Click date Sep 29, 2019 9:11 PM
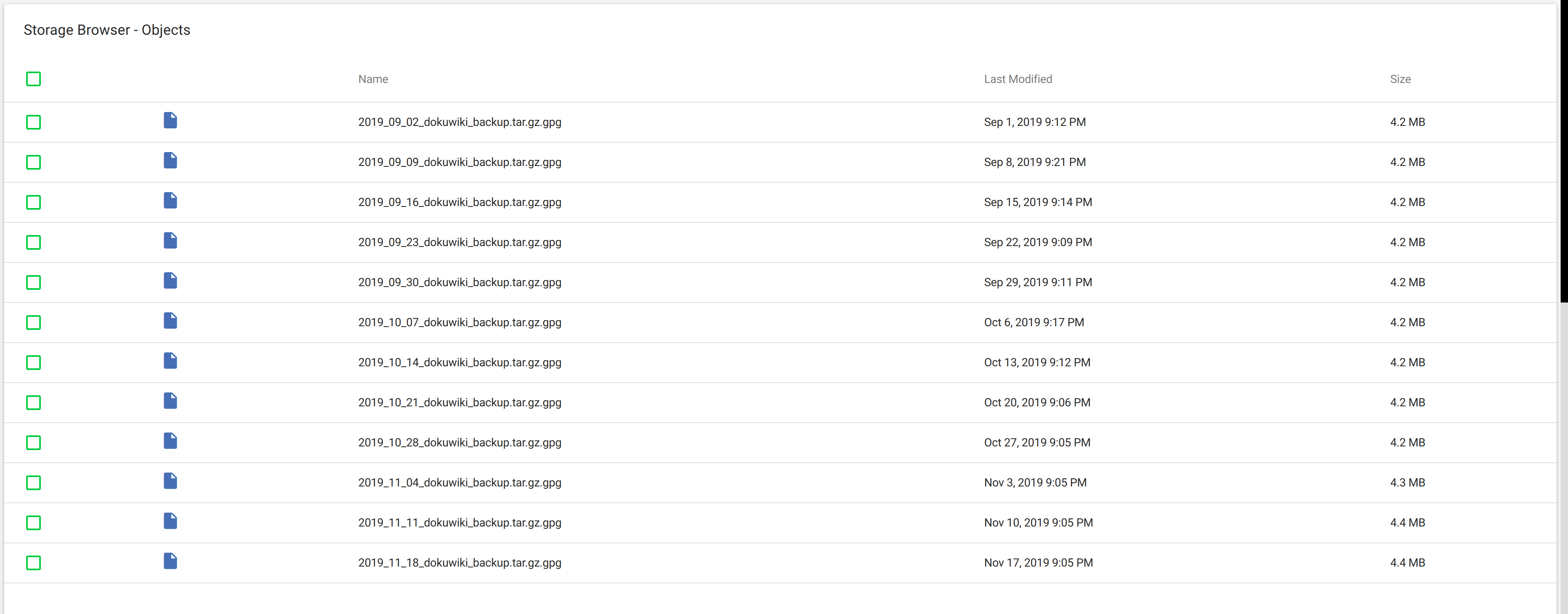This screenshot has height=614, width=1568. tap(1038, 282)
